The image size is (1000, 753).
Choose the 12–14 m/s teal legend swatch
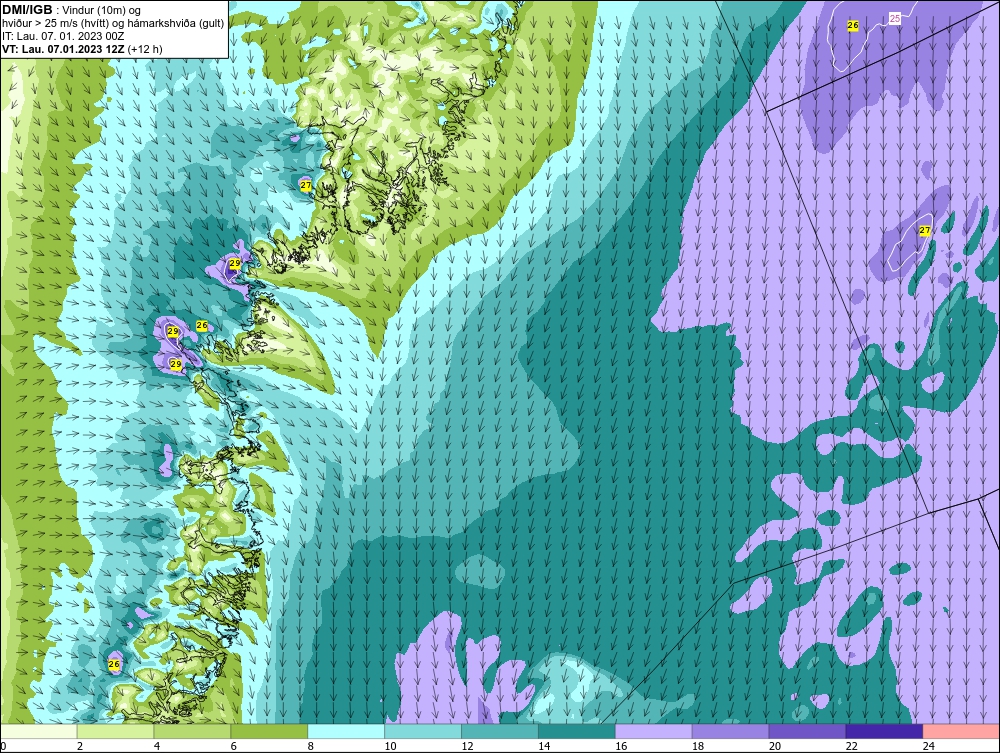(500, 731)
